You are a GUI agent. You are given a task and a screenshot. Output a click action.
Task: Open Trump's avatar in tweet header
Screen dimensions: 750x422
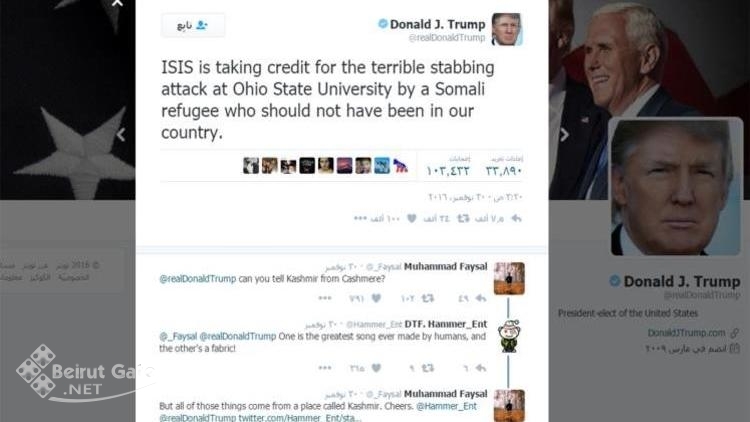(507, 29)
